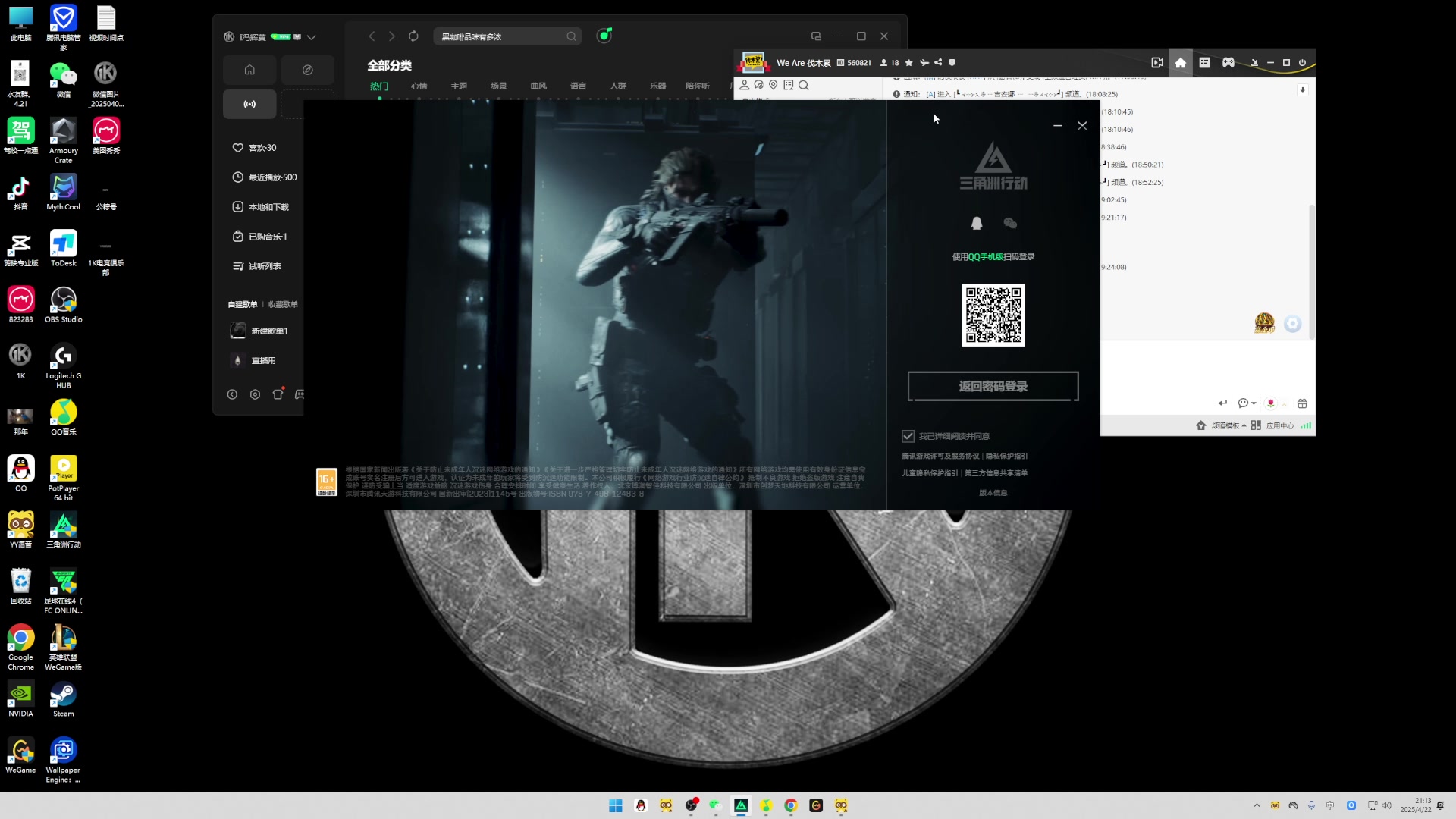This screenshot has height=819, width=1456.
Task: Select the 主题 category tab
Action: click(x=459, y=86)
